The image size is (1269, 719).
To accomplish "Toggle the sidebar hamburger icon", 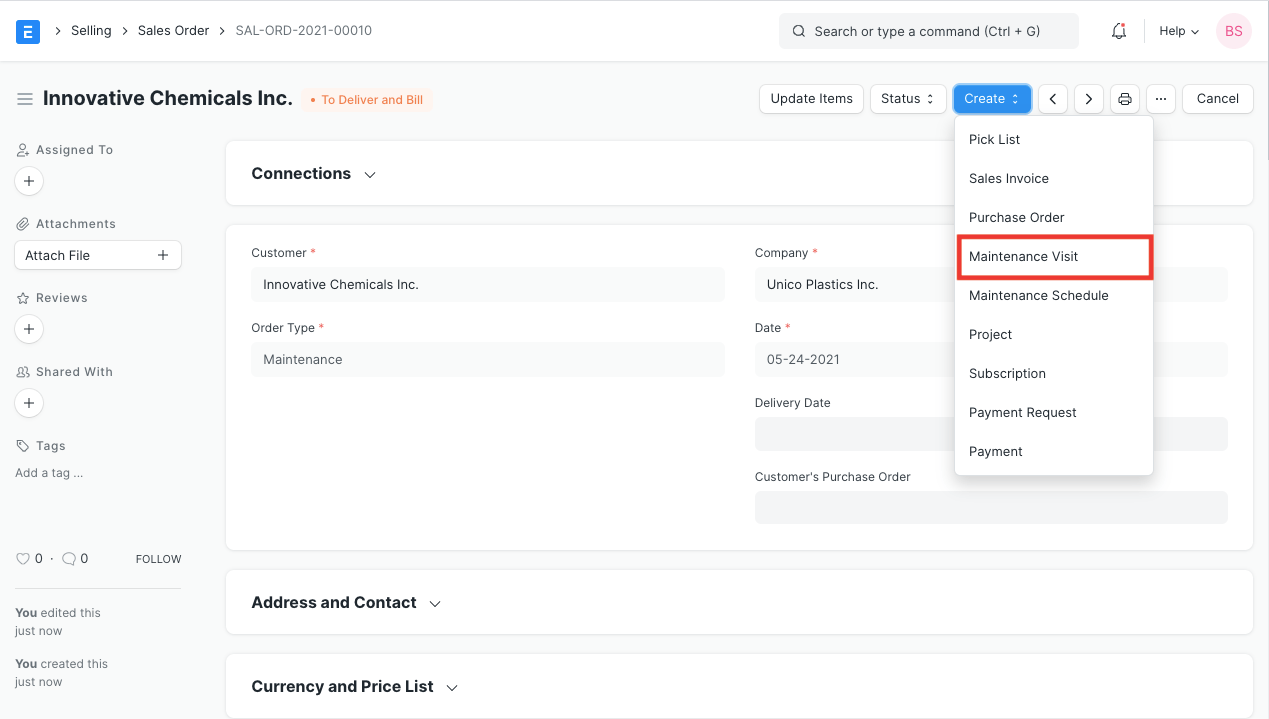I will click(25, 99).
